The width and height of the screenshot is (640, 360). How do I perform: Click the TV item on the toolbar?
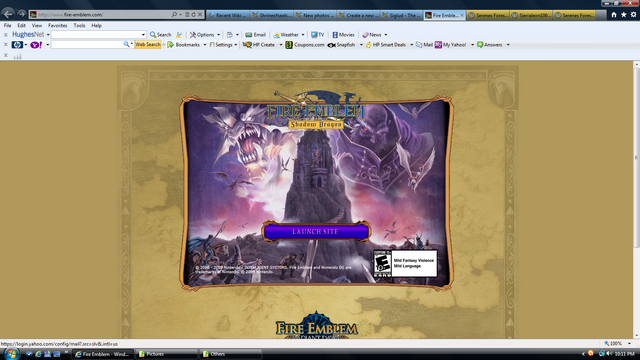(x=318, y=35)
